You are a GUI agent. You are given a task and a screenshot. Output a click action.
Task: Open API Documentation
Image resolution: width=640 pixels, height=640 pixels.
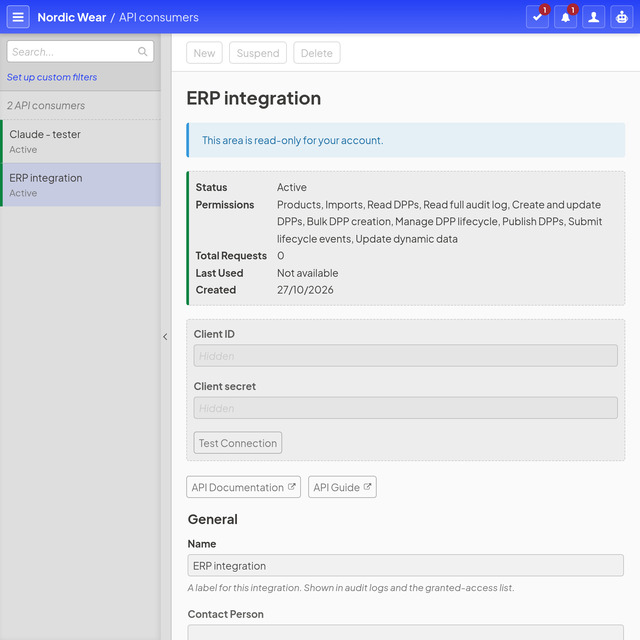point(243,487)
